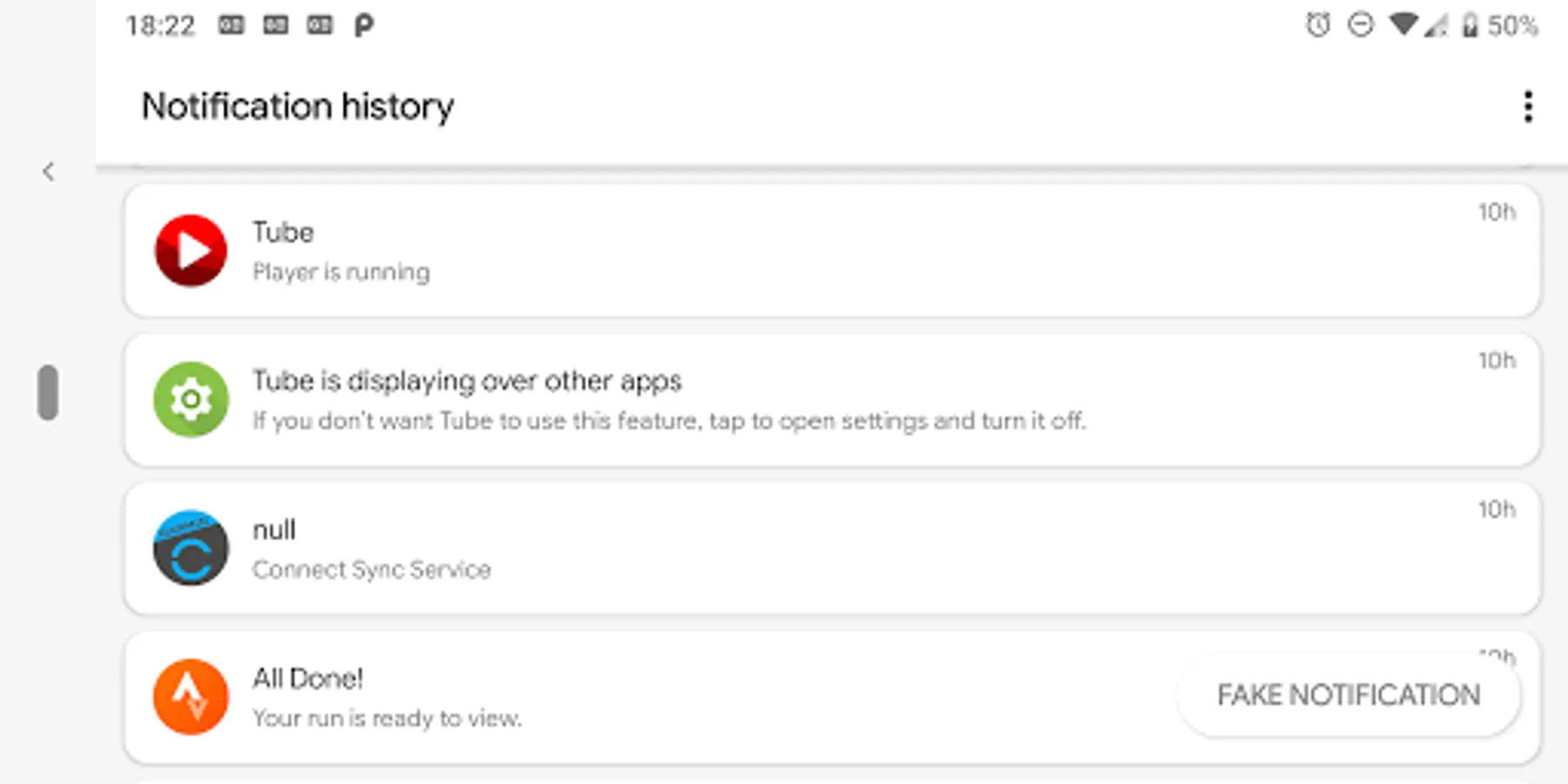The height and width of the screenshot is (784, 1568).
Task: Click the green settings gear icon
Action: [191, 400]
